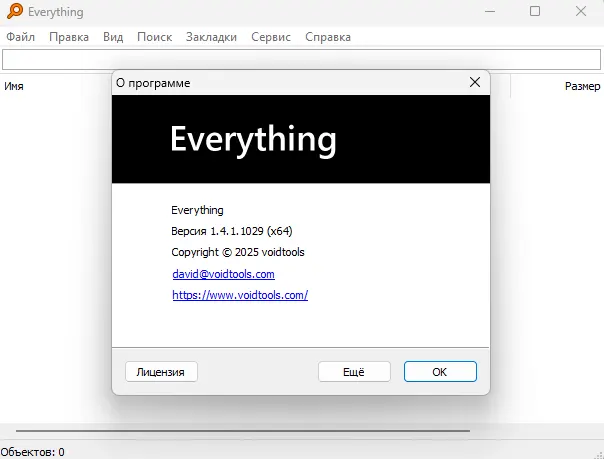The height and width of the screenshot is (459, 604).
Task: Open the Поиск menu
Action: (x=154, y=37)
